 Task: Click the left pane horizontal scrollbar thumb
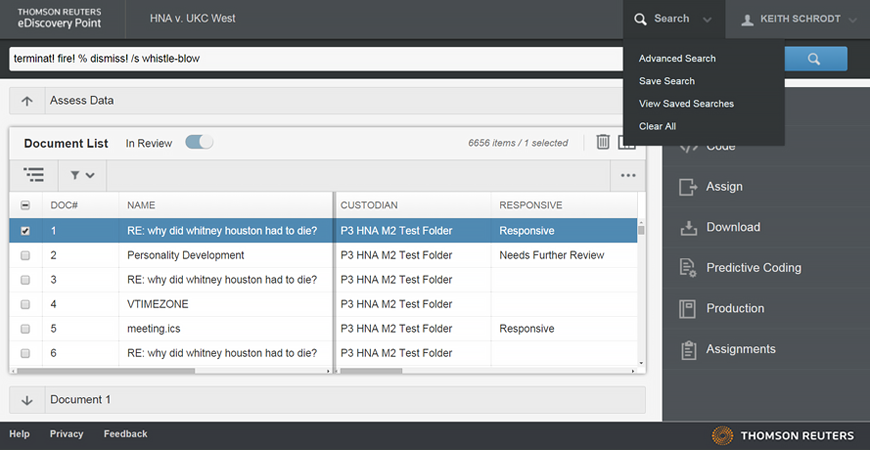click(105, 371)
